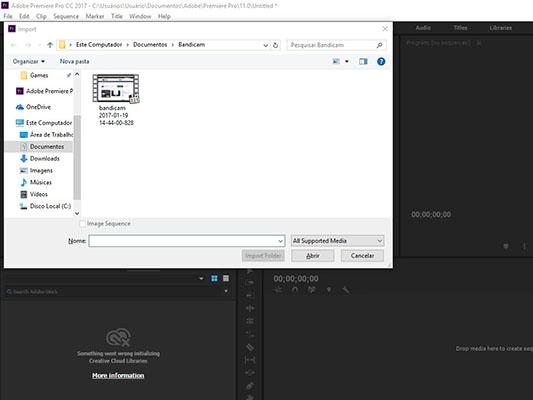Viewport: 533px width, 400px height.
Task: Toggle Linked Selection in timeline
Action: pos(312,290)
